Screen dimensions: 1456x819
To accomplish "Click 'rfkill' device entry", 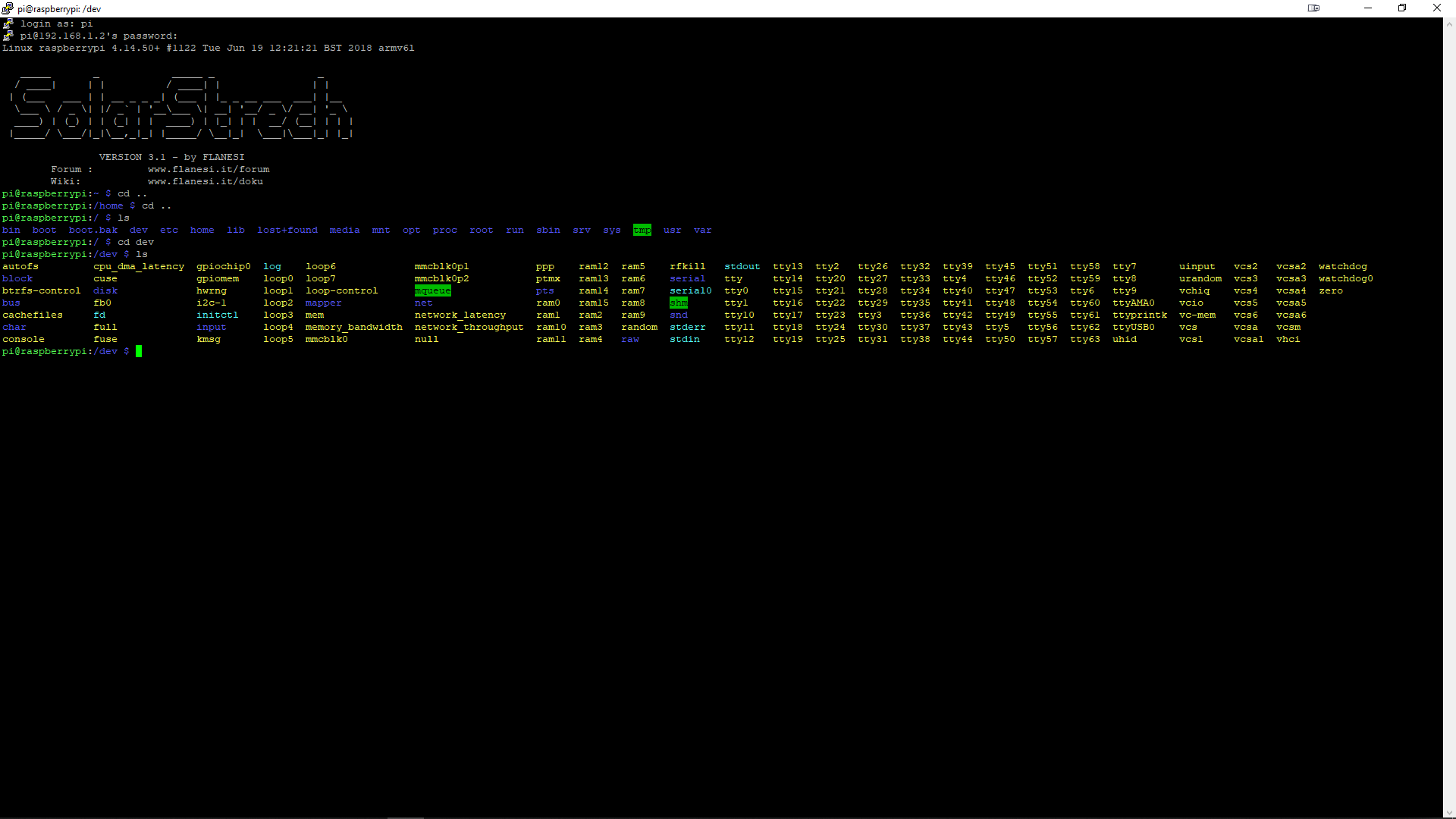I will pos(688,266).
